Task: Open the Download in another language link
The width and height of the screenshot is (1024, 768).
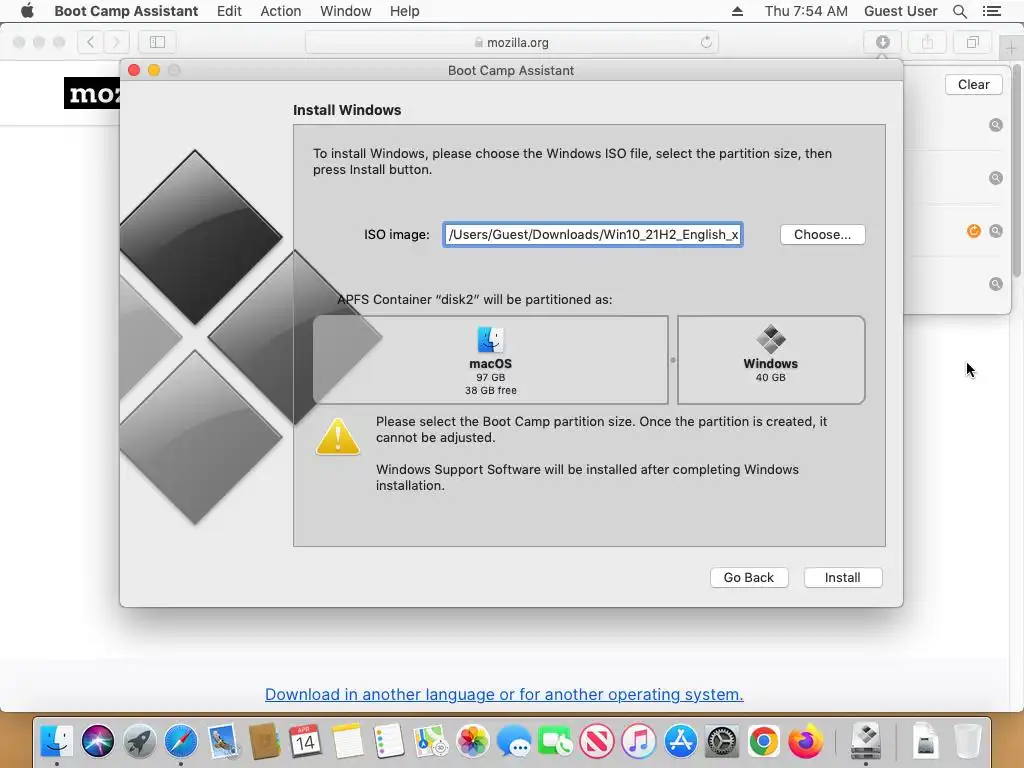Action: (x=504, y=694)
